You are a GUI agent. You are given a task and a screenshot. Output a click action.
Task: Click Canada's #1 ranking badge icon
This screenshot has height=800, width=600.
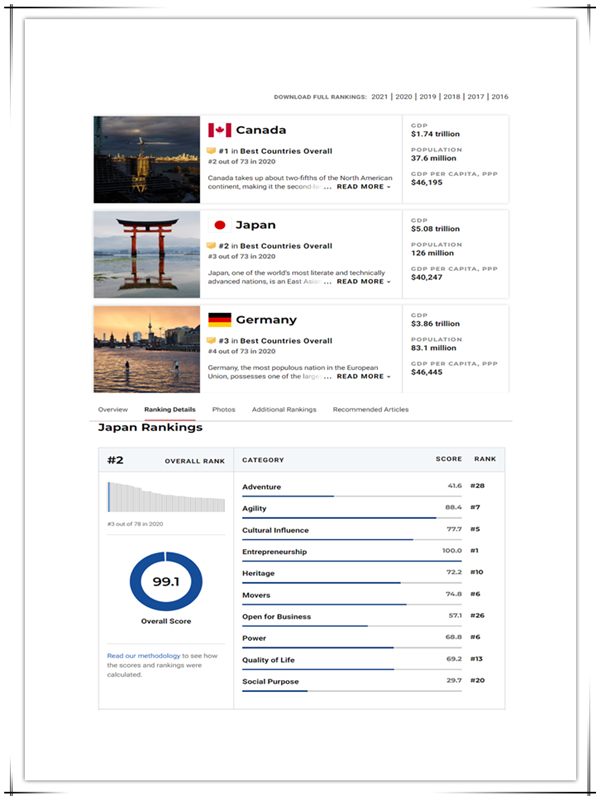[211, 151]
